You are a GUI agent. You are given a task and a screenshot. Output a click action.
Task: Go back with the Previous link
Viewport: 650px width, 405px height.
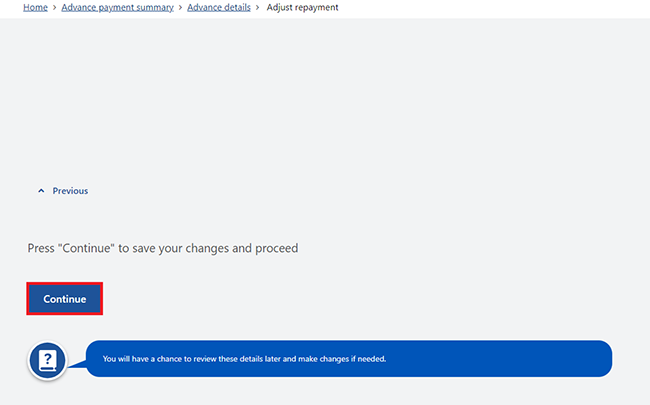[x=70, y=191]
